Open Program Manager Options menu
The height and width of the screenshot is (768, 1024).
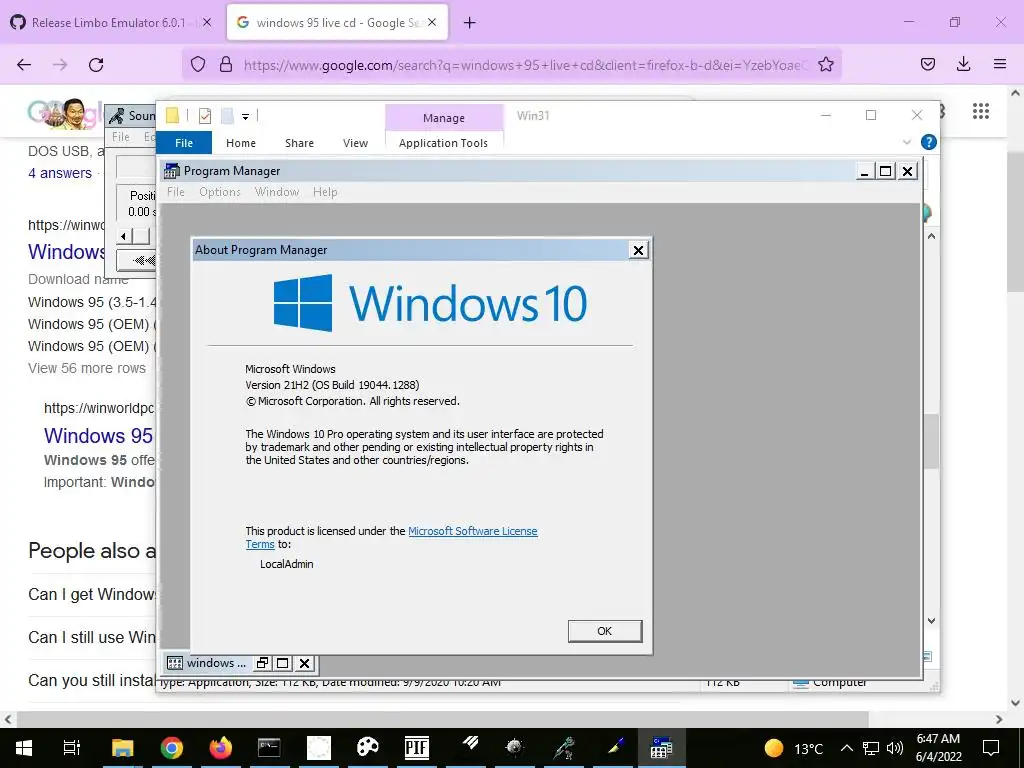click(219, 192)
